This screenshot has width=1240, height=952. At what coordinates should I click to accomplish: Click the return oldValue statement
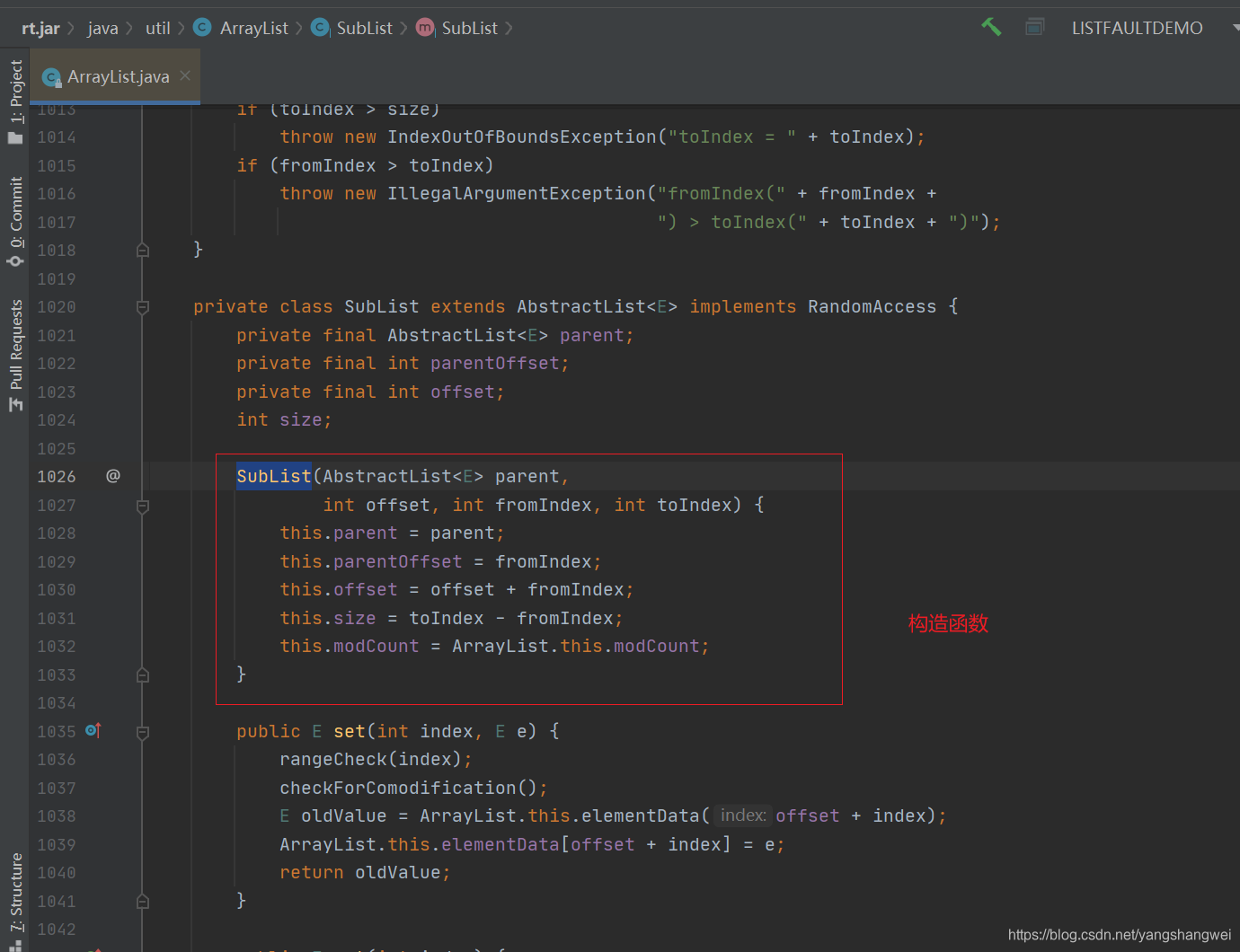click(365, 872)
